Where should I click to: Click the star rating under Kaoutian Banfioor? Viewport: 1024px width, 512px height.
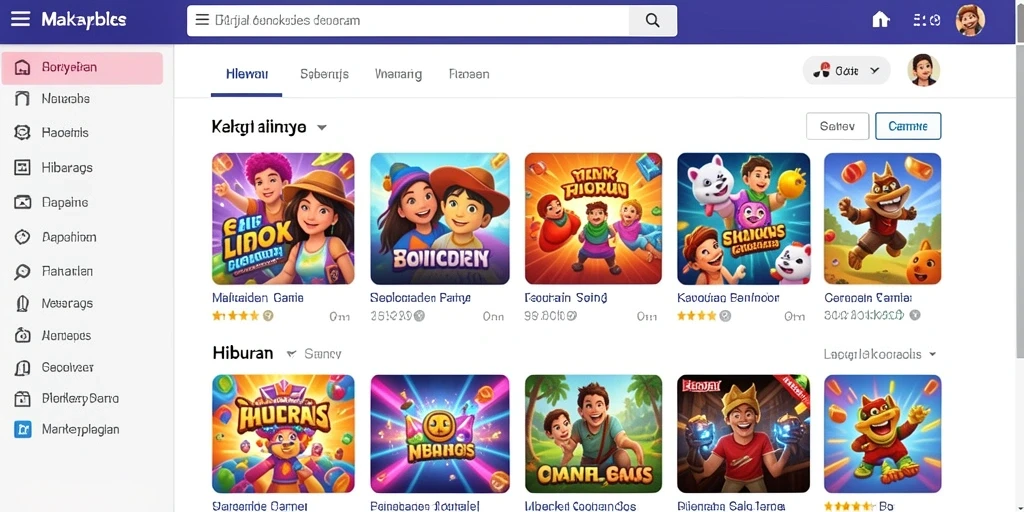[697, 316]
